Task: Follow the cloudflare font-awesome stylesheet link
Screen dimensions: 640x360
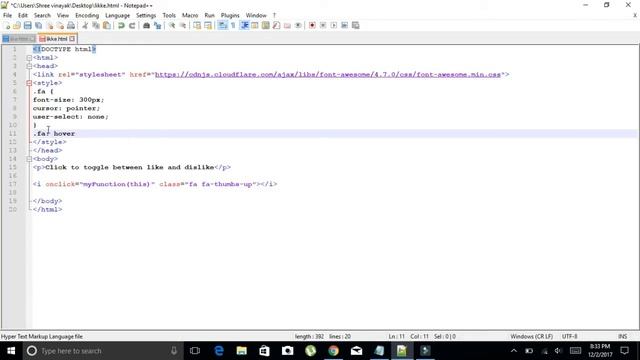Action: (x=328, y=74)
